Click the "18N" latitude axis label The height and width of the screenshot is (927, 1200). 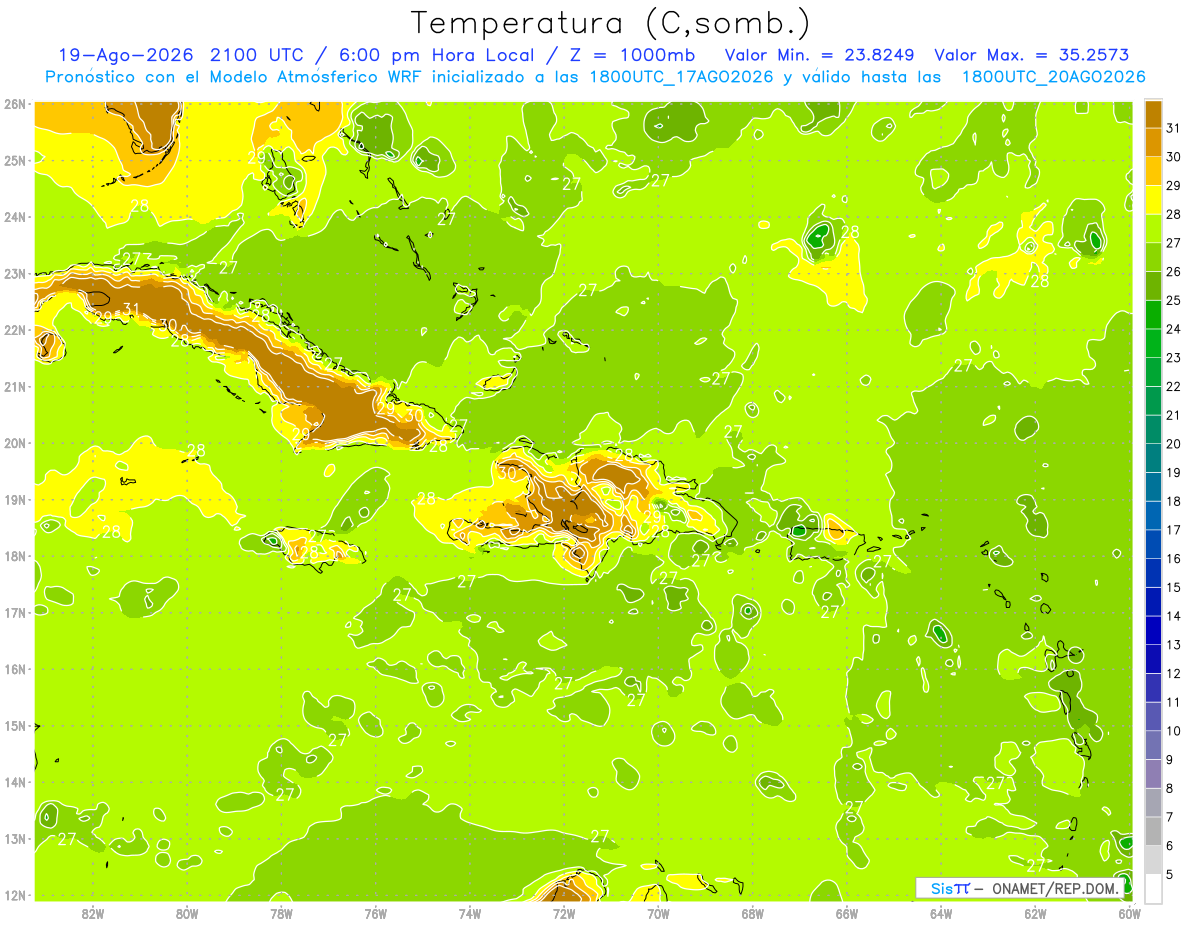pyautogui.click(x=14, y=555)
